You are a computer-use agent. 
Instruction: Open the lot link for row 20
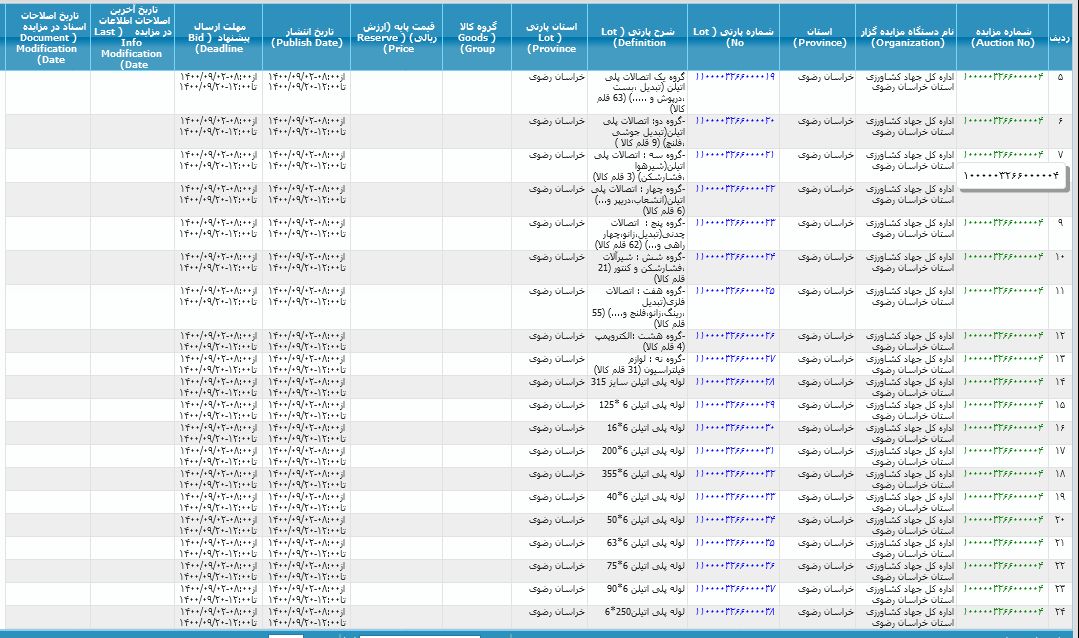click(x=735, y=519)
